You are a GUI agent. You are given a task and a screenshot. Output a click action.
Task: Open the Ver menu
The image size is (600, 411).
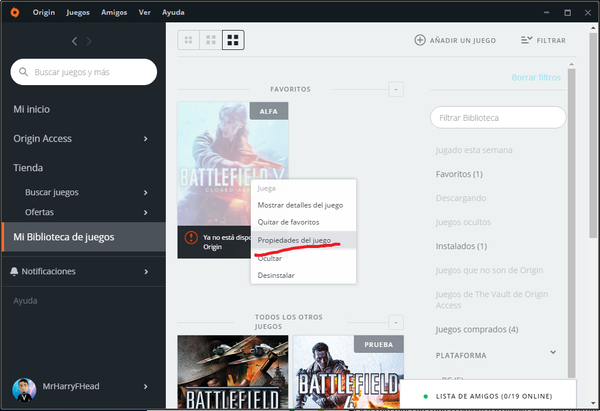point(145,12)
